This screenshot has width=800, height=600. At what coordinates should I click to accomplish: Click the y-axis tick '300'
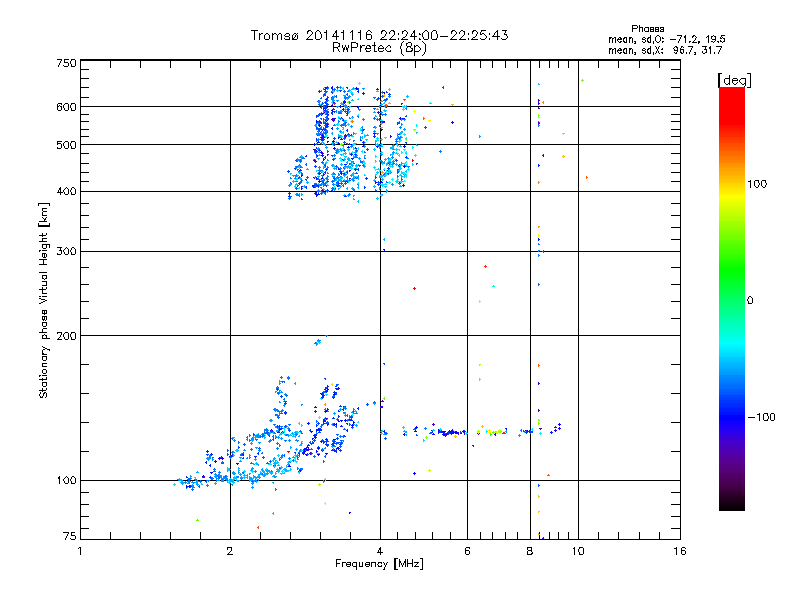[x=66, y=251]
